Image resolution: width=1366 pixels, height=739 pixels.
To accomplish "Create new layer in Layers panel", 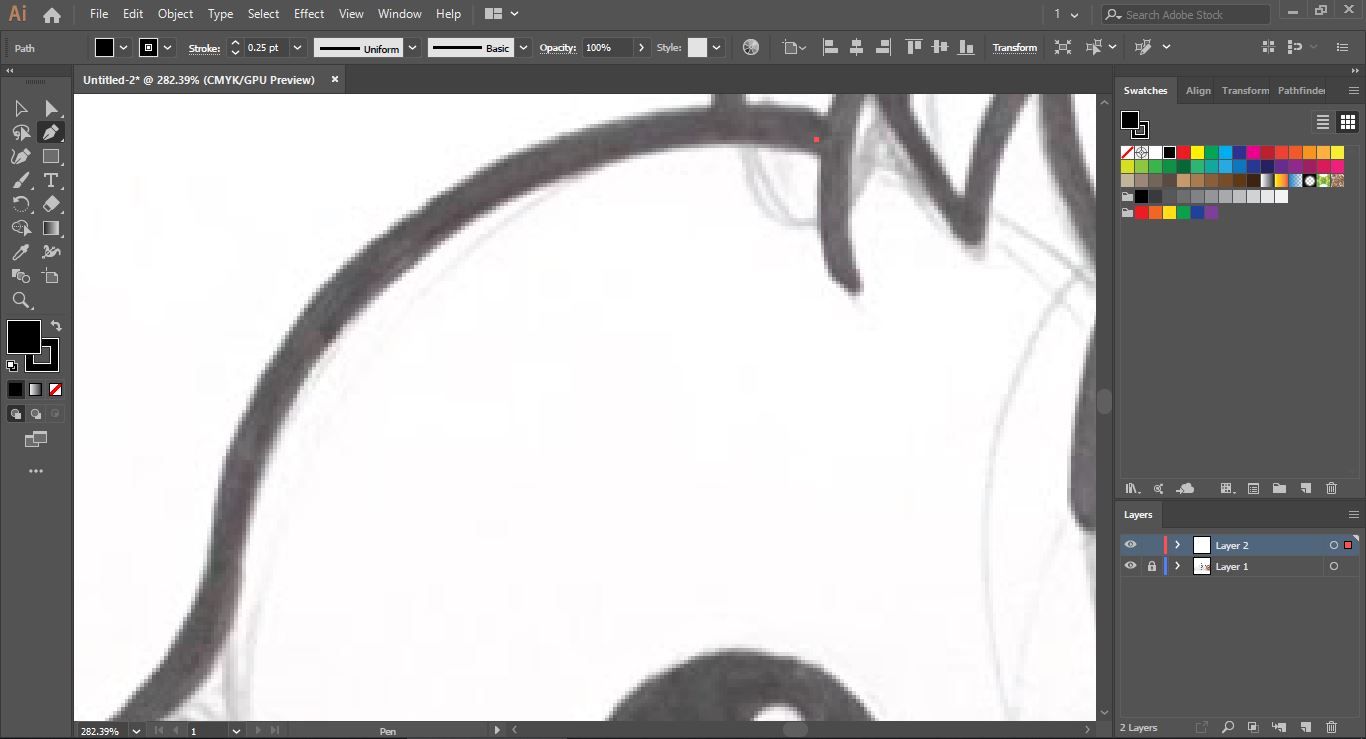I will 1305,727.
